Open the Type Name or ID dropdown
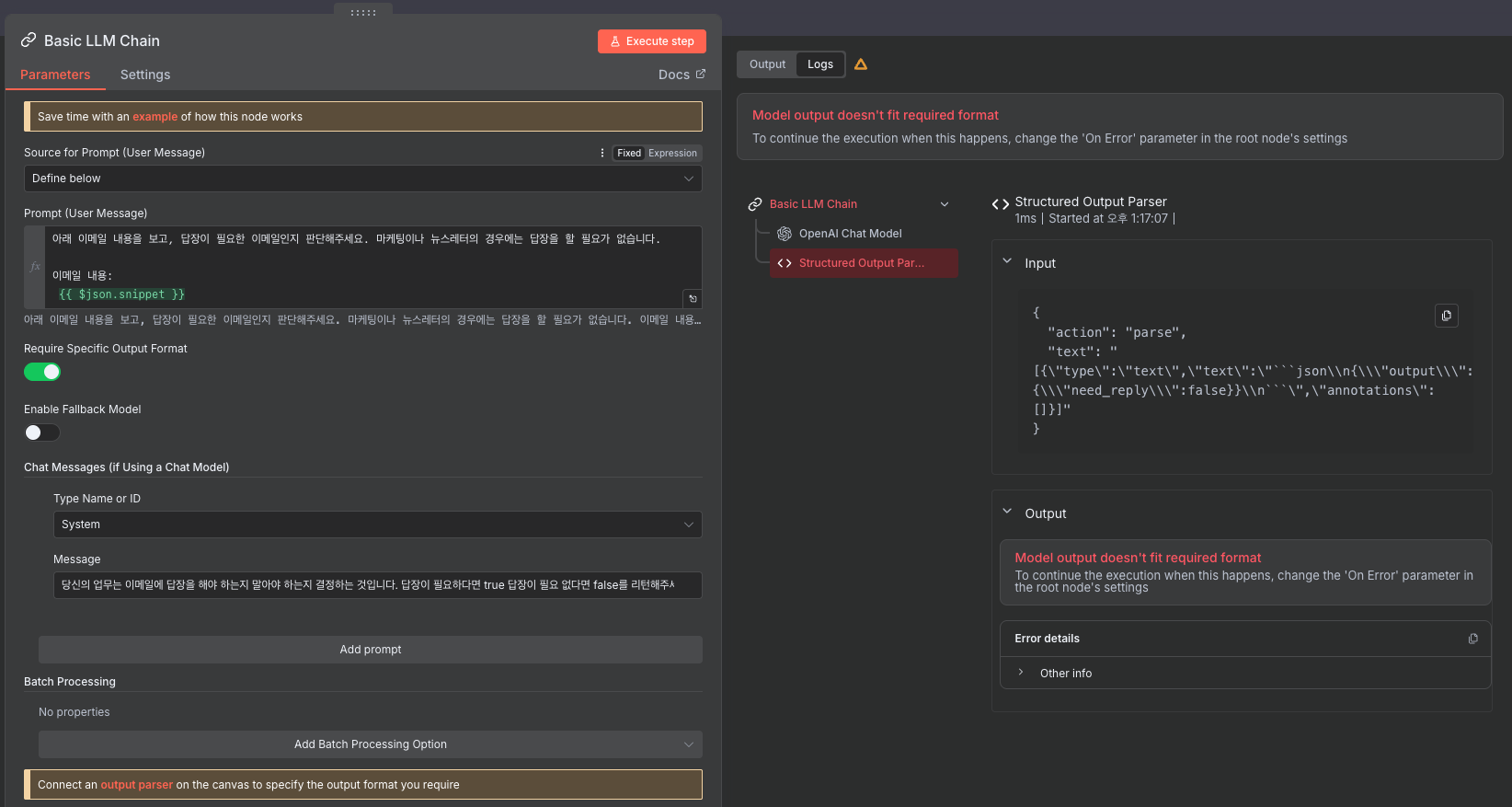Viewport: 1512px width, 807px height. point(377,525)
